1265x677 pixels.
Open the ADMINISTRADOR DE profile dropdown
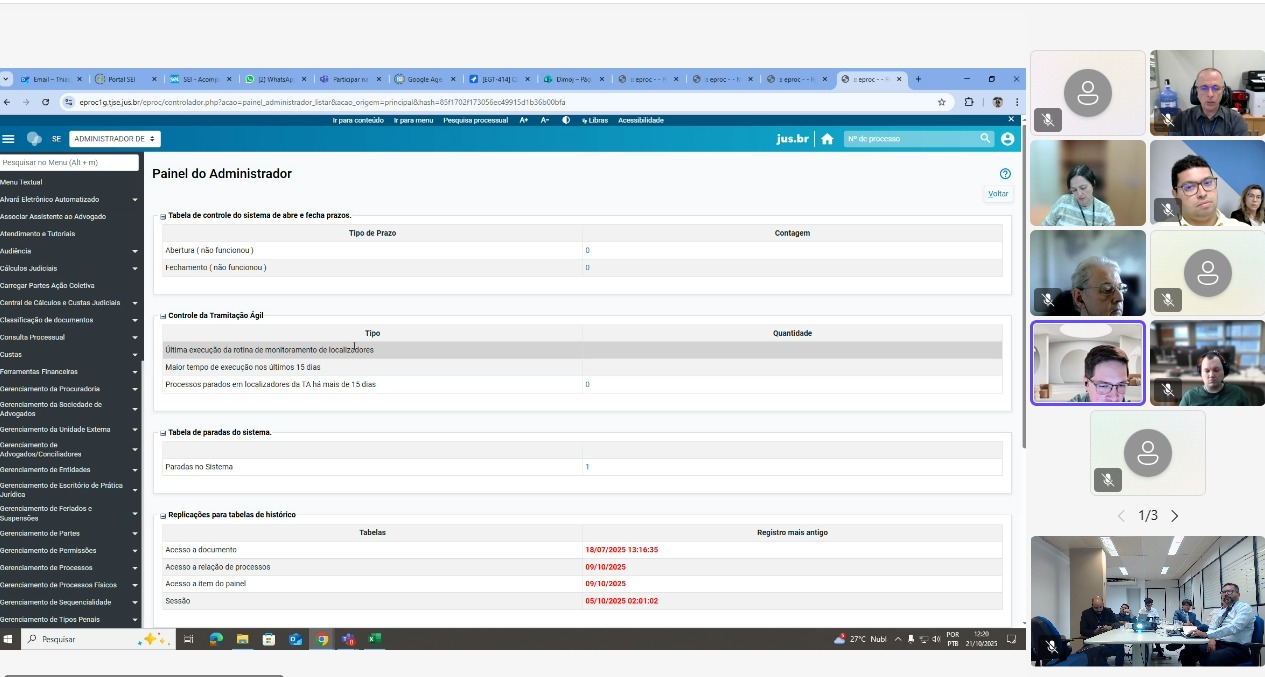click(x=115, y=139)
